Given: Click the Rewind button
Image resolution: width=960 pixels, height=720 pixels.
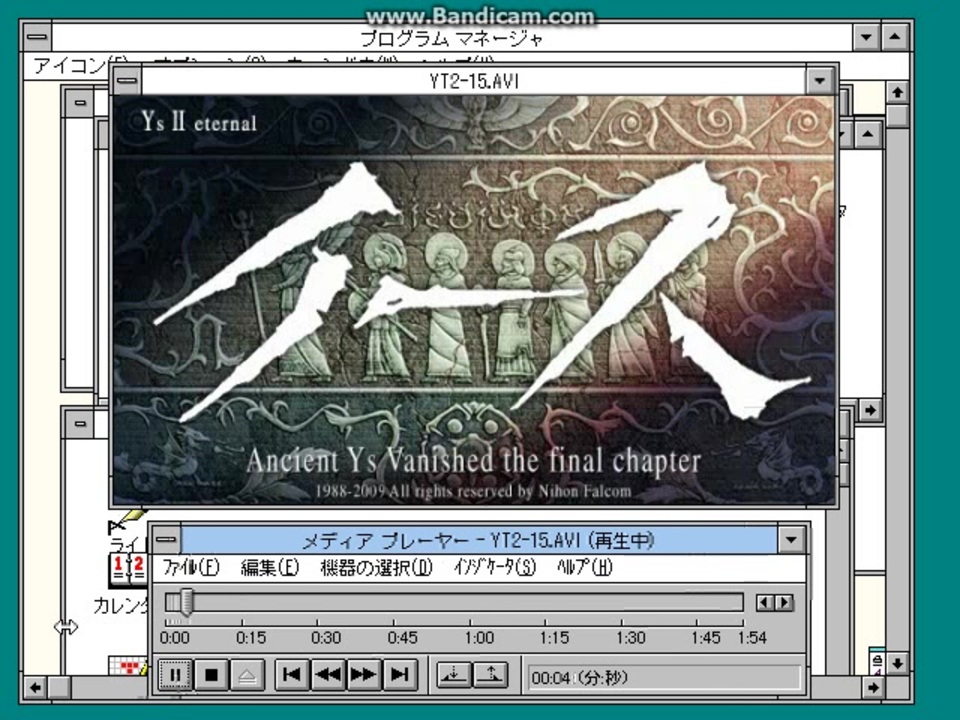Looking at the screenshot, I should coord(328,675).
